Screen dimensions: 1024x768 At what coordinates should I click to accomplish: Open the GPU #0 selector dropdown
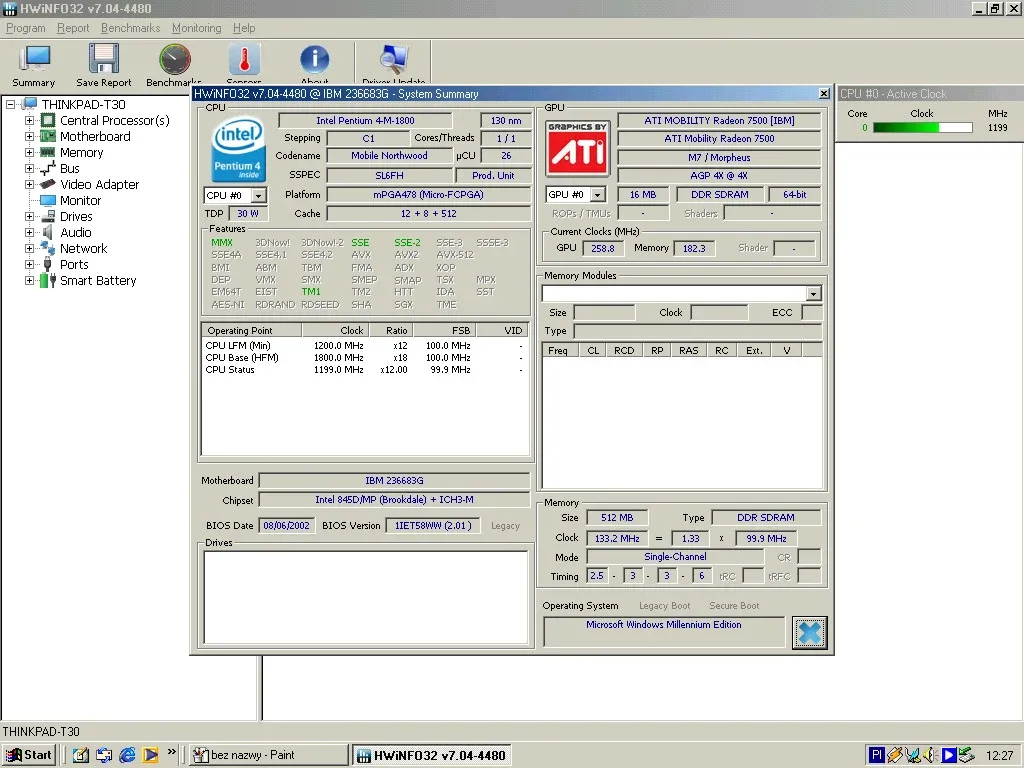(x=598, y=195)
